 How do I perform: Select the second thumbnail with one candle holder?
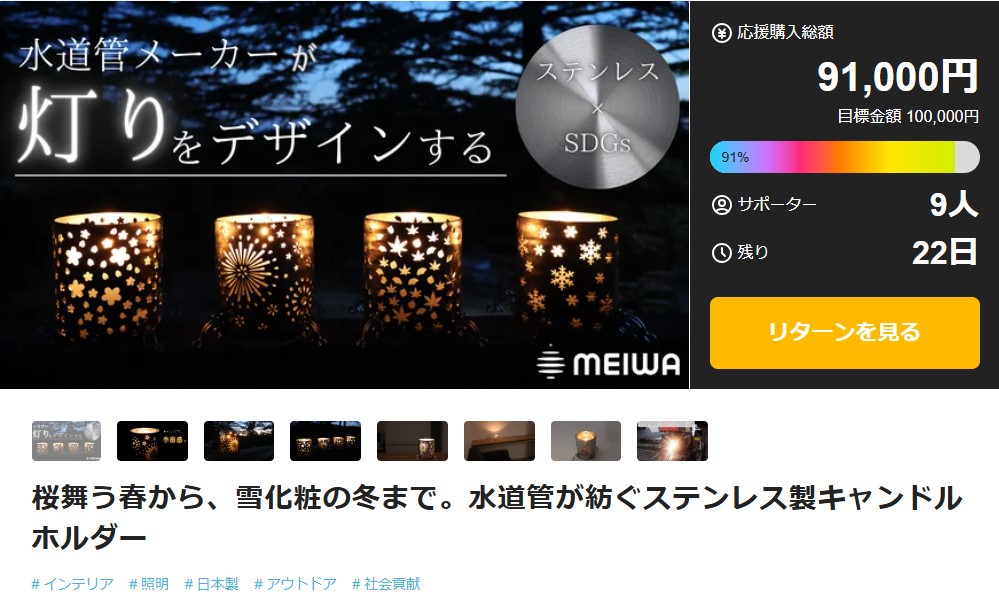pos(152,441)
